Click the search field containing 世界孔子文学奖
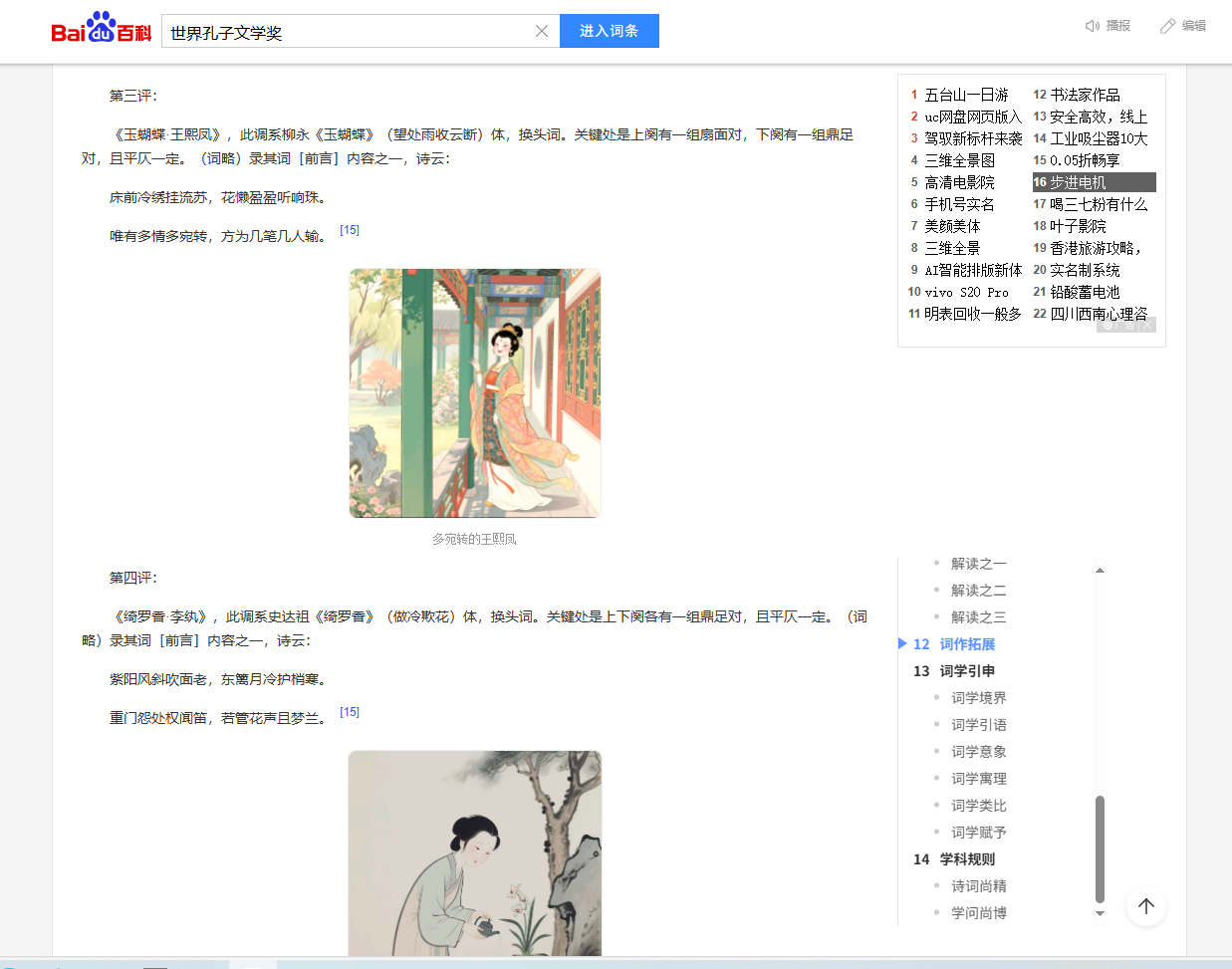Screen dimensions: 1232x969 349,32
